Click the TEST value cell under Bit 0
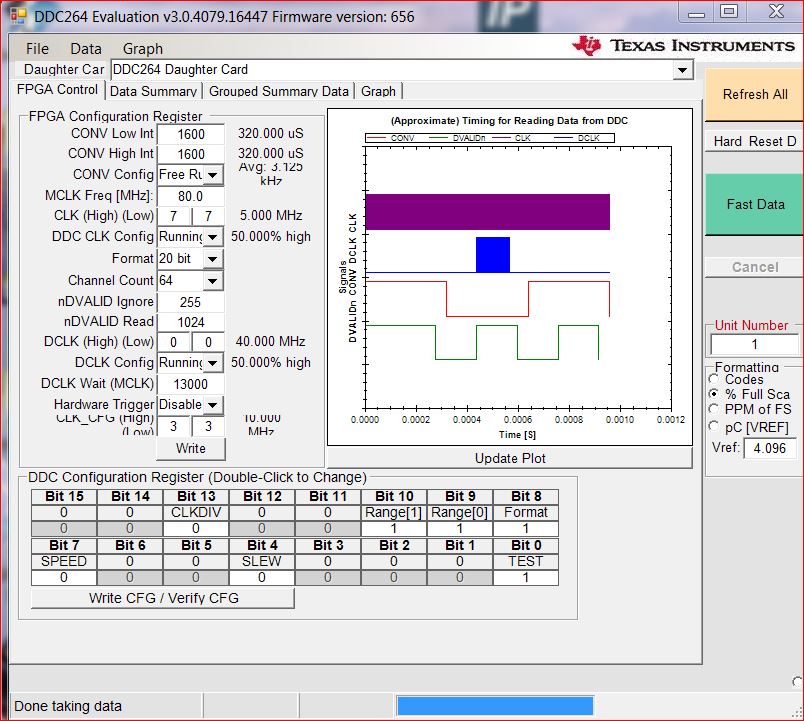The image size is (804, 721). coord(526,578)
